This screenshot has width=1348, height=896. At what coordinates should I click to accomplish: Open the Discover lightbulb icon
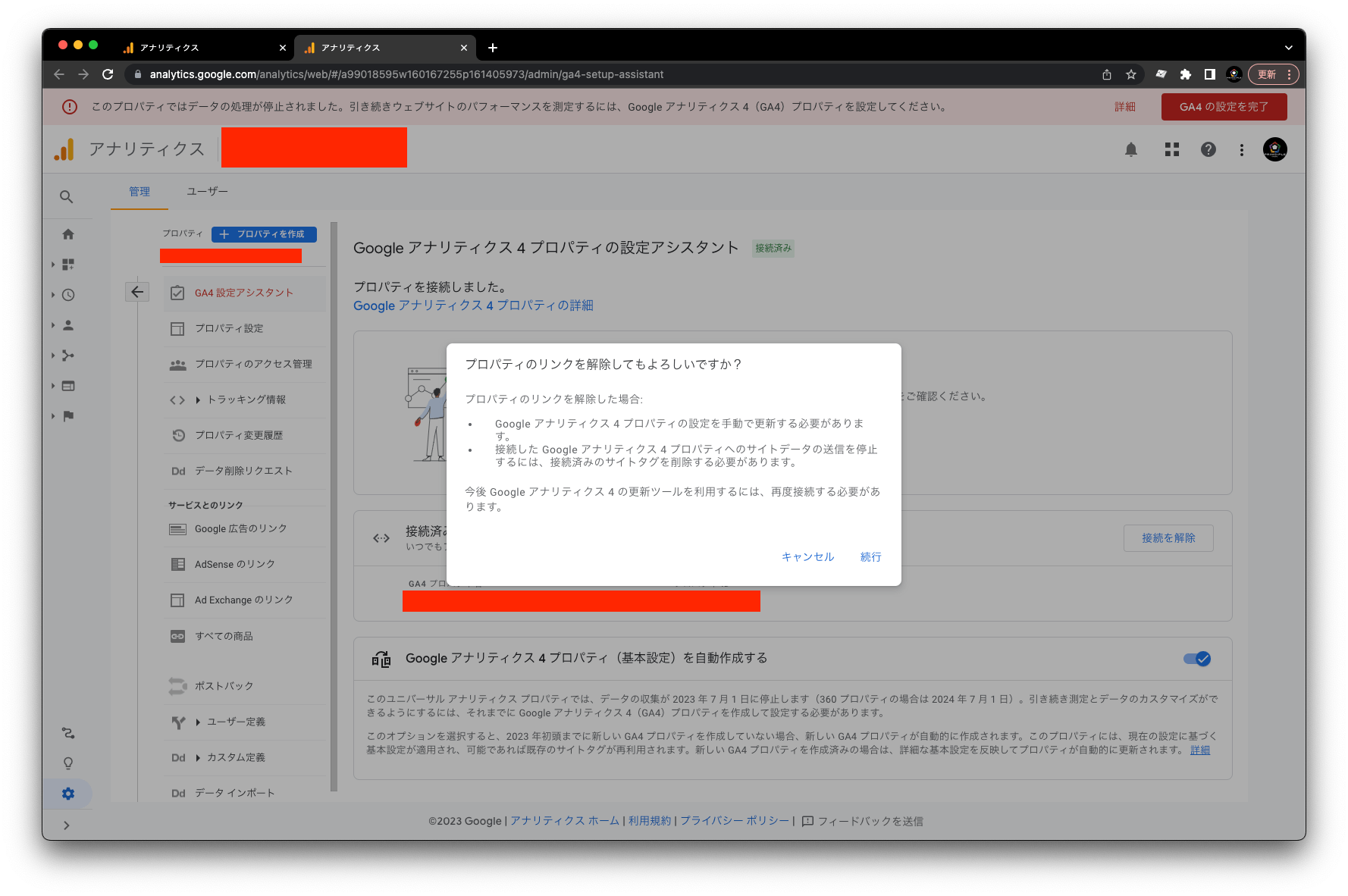tap(68, 763)
